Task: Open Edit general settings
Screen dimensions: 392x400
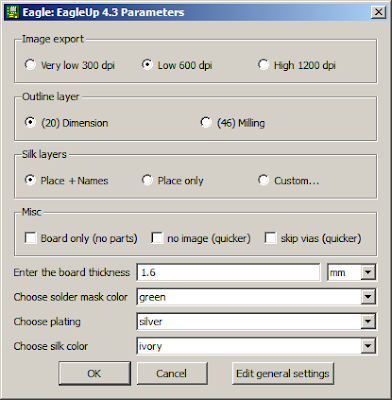Action: point(283,373)
